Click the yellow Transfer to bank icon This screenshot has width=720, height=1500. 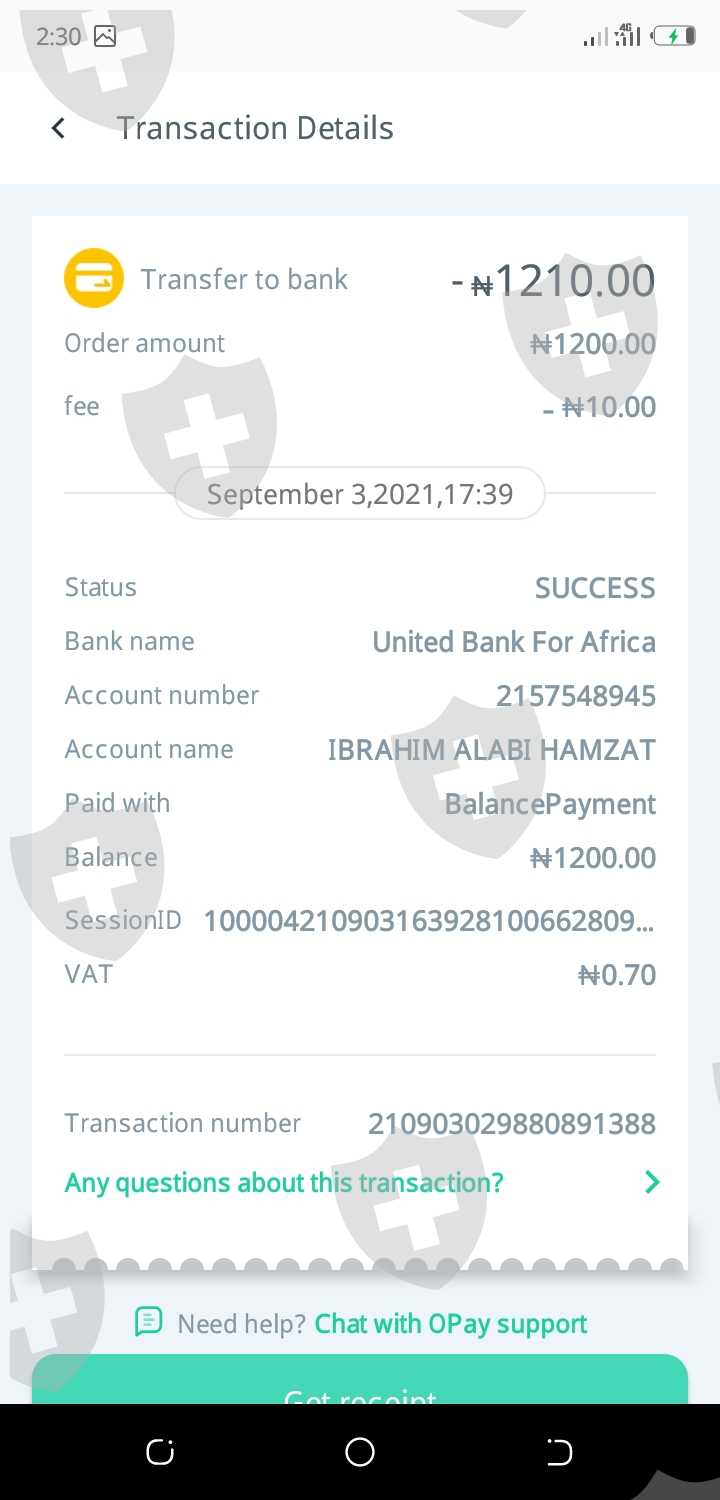pos(94,278)
